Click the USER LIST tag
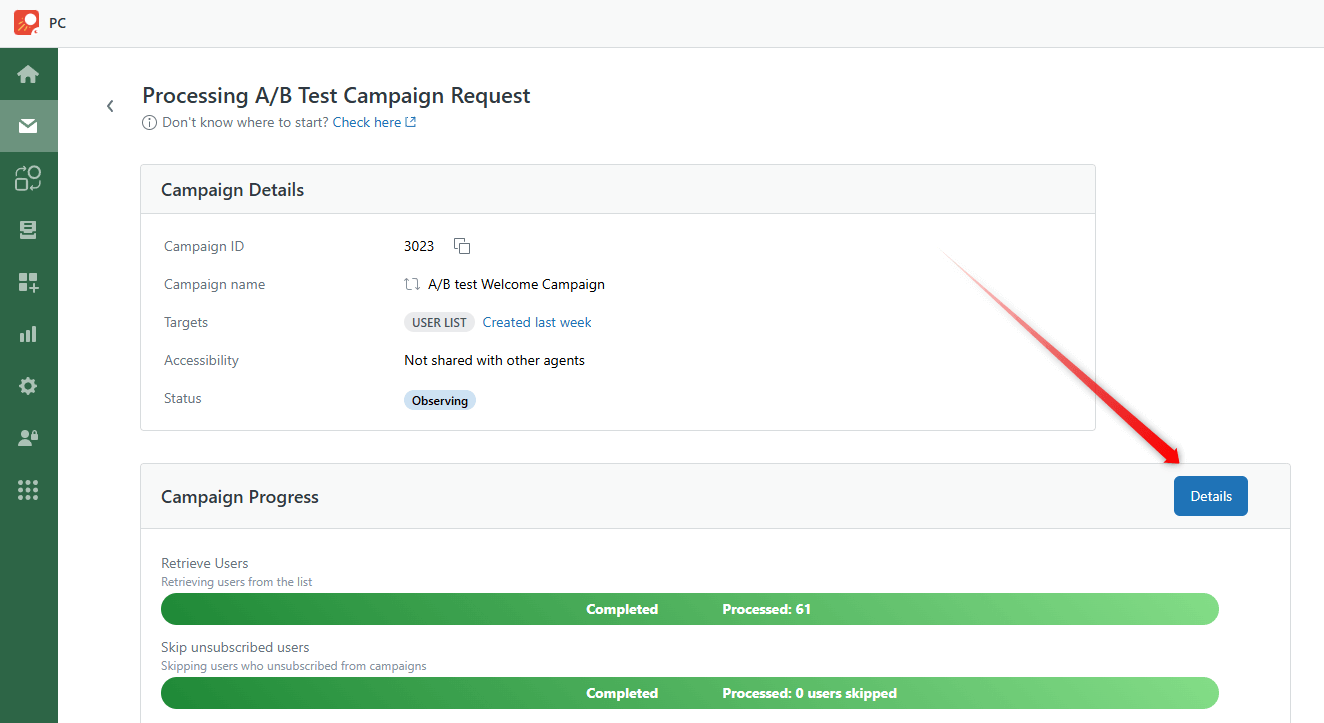The height and width of the screenshot is (723, 1324). (439, 323)
